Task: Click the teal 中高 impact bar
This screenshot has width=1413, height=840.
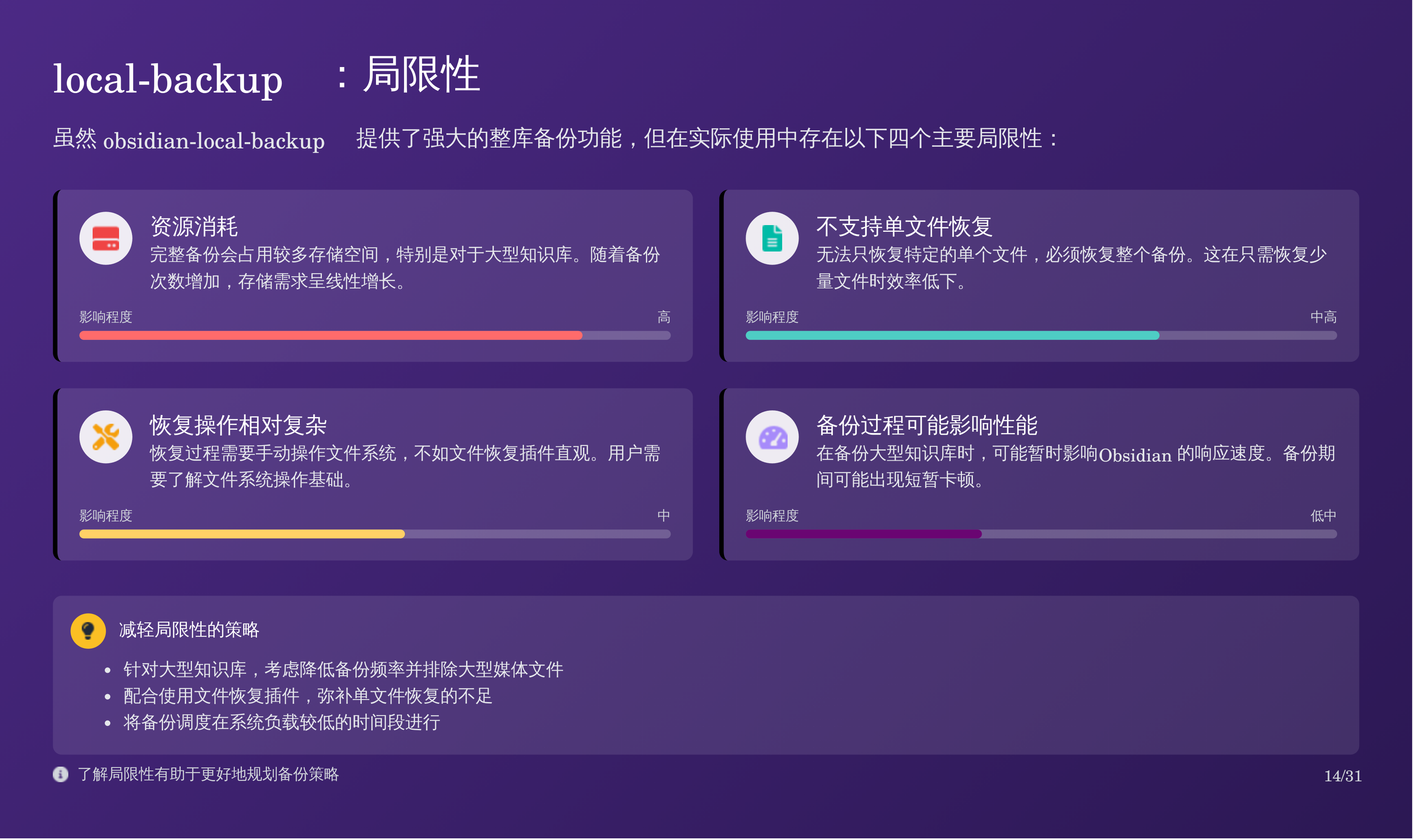Action: 952,336
